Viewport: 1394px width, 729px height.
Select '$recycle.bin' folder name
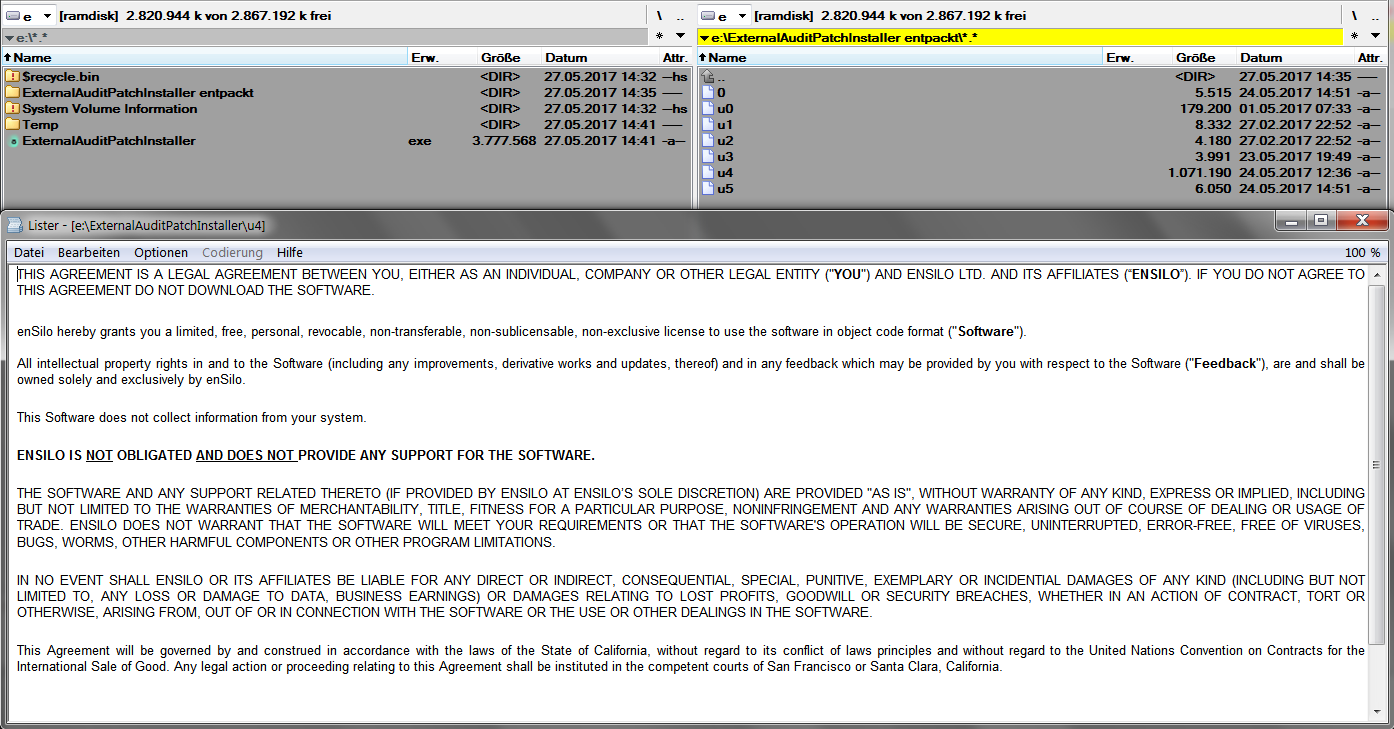(x=61, y=77)
